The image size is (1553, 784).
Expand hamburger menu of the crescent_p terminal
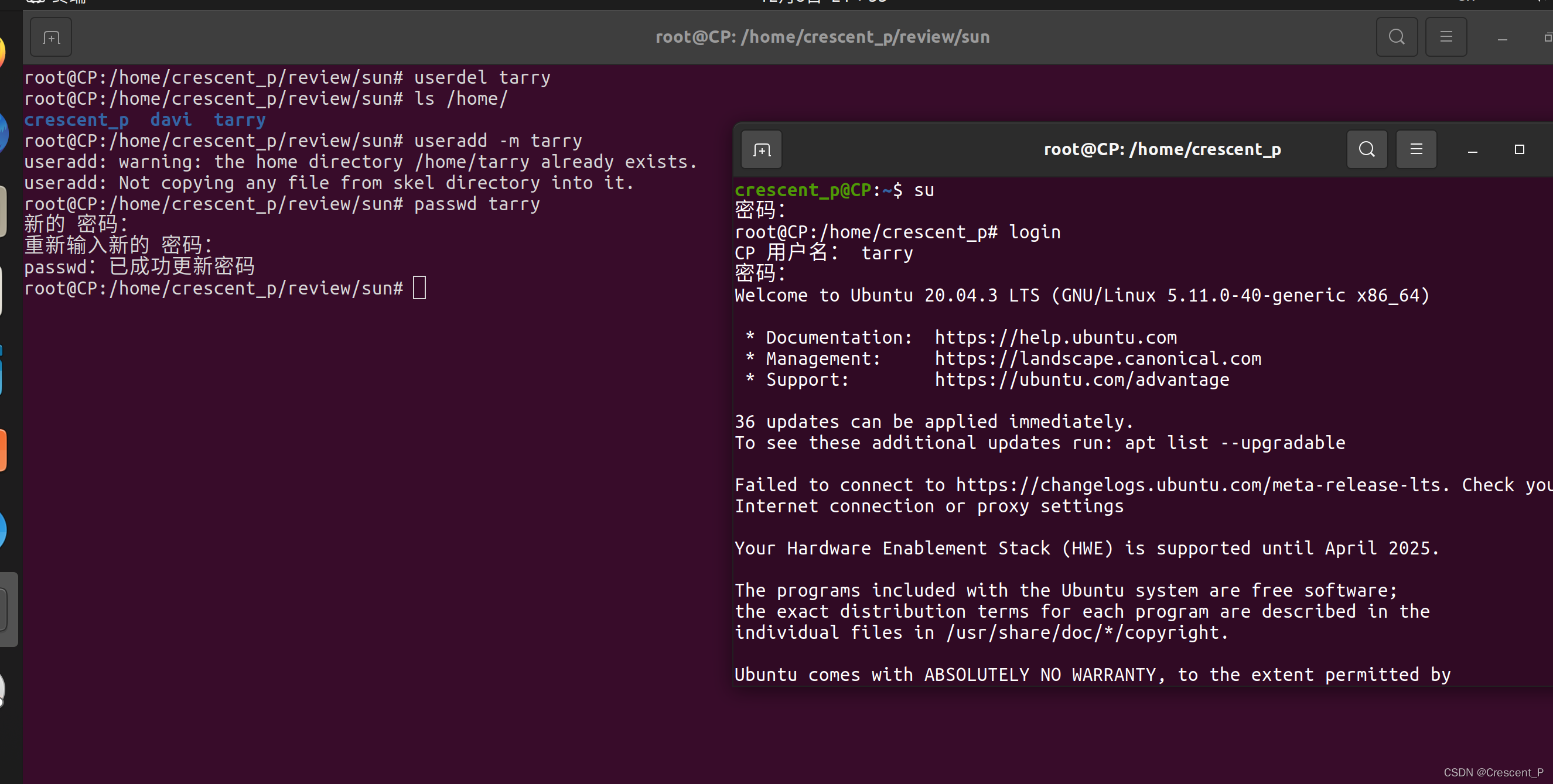click(x=1416, y=149)
